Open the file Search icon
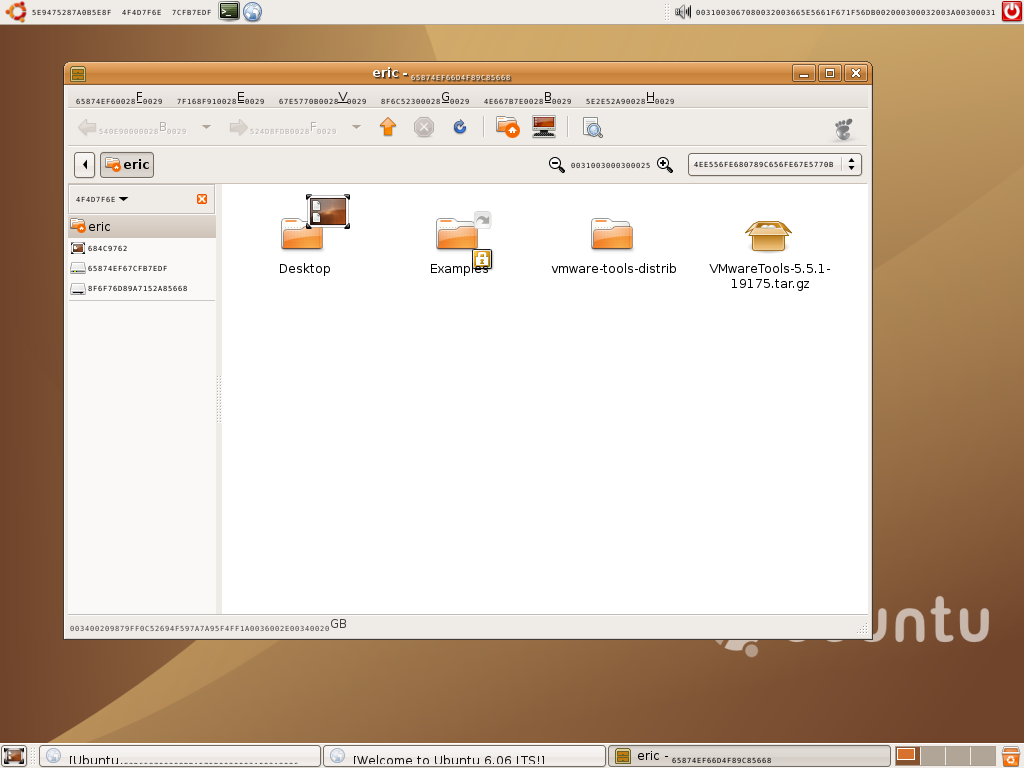This screenshot has height=768, width=1024. click(592, 127)
